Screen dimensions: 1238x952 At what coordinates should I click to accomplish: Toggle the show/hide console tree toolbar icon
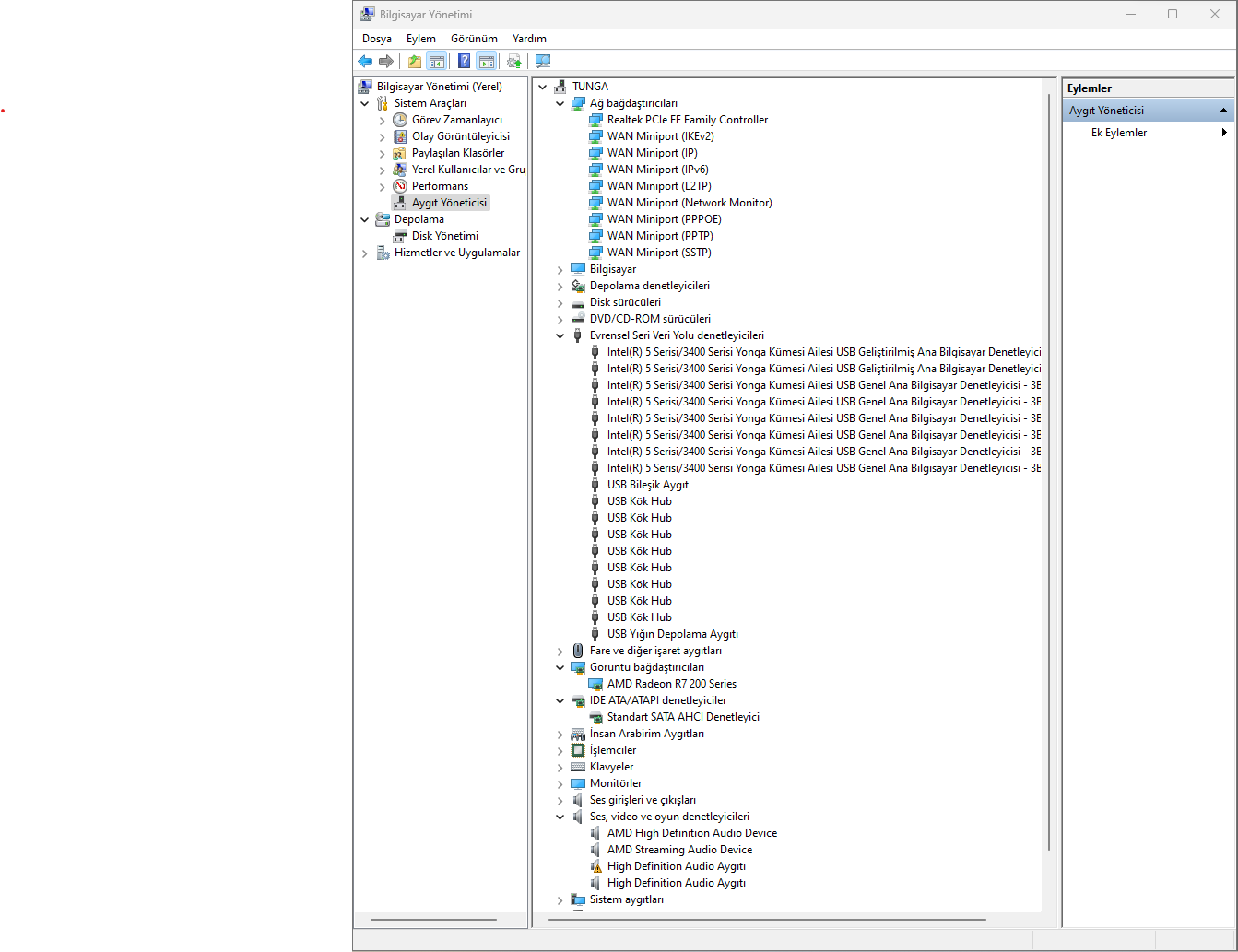click(x=437, y=62)
